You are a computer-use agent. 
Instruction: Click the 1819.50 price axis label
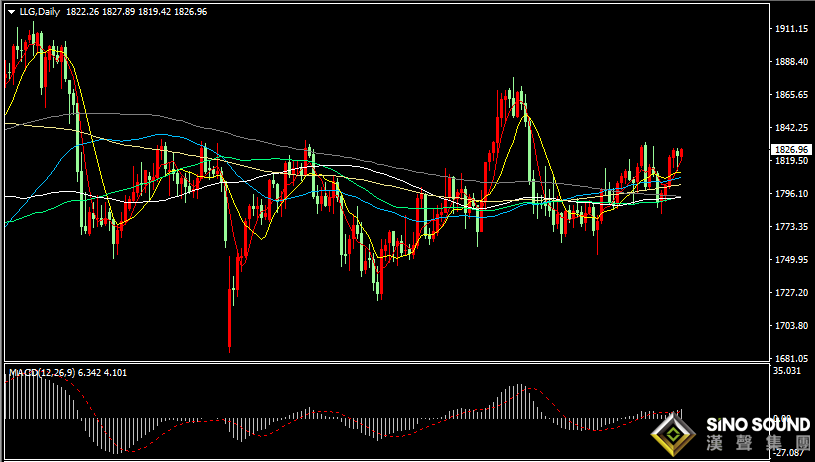pyautogui.click(x=792, y=161)
